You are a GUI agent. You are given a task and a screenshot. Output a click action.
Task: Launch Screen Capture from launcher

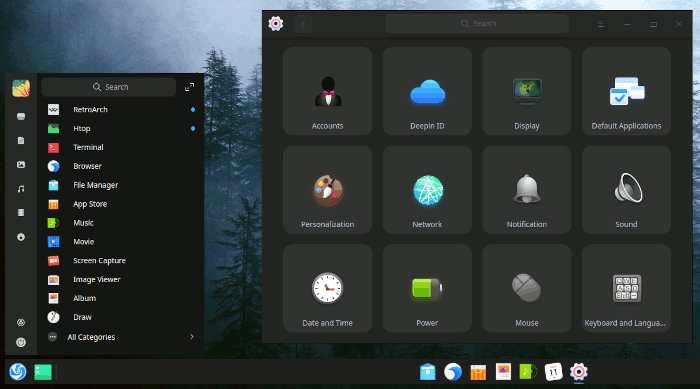(121, 260)
